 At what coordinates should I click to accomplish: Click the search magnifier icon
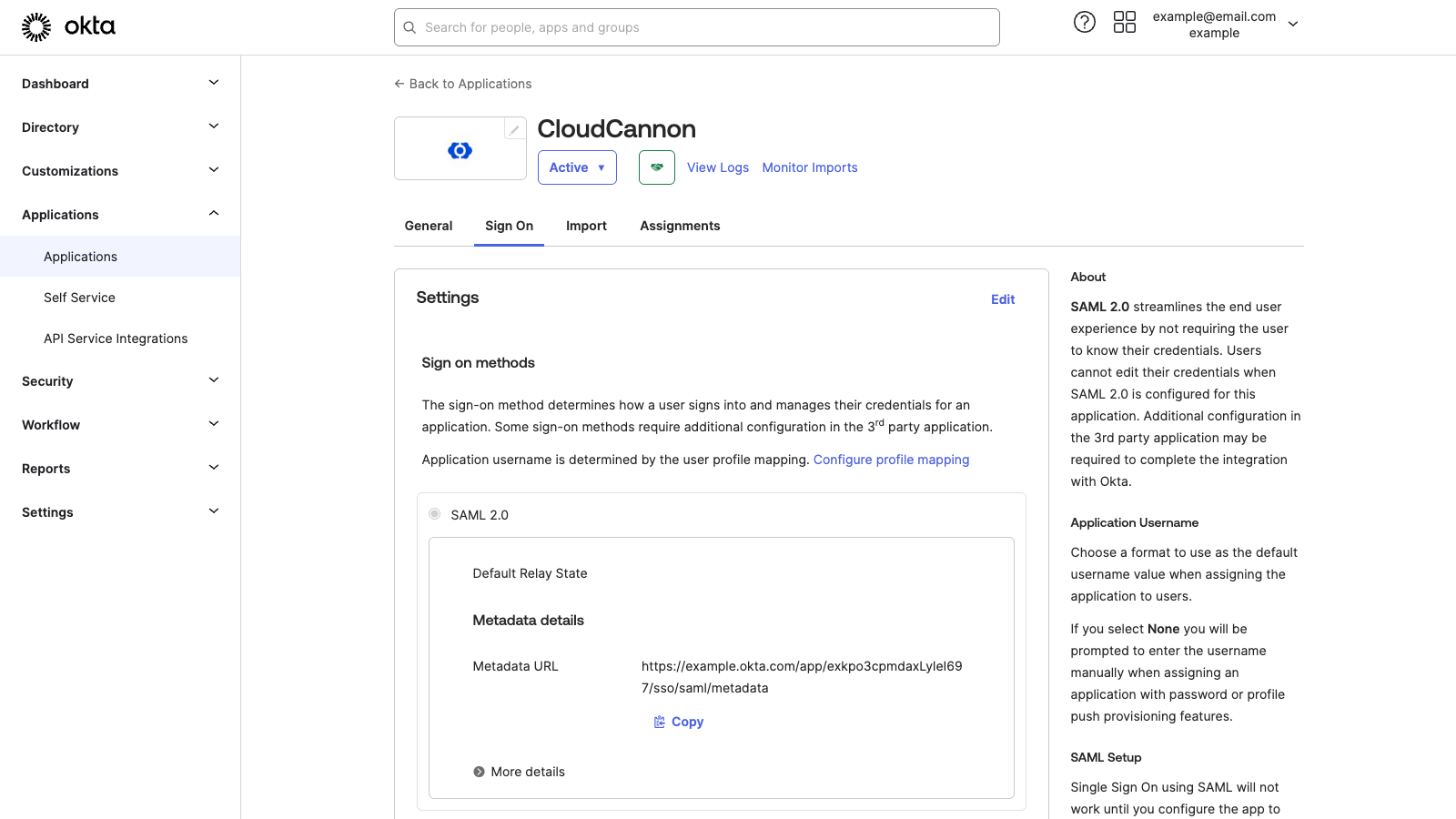pyautogui.click(x=409, y=27)
